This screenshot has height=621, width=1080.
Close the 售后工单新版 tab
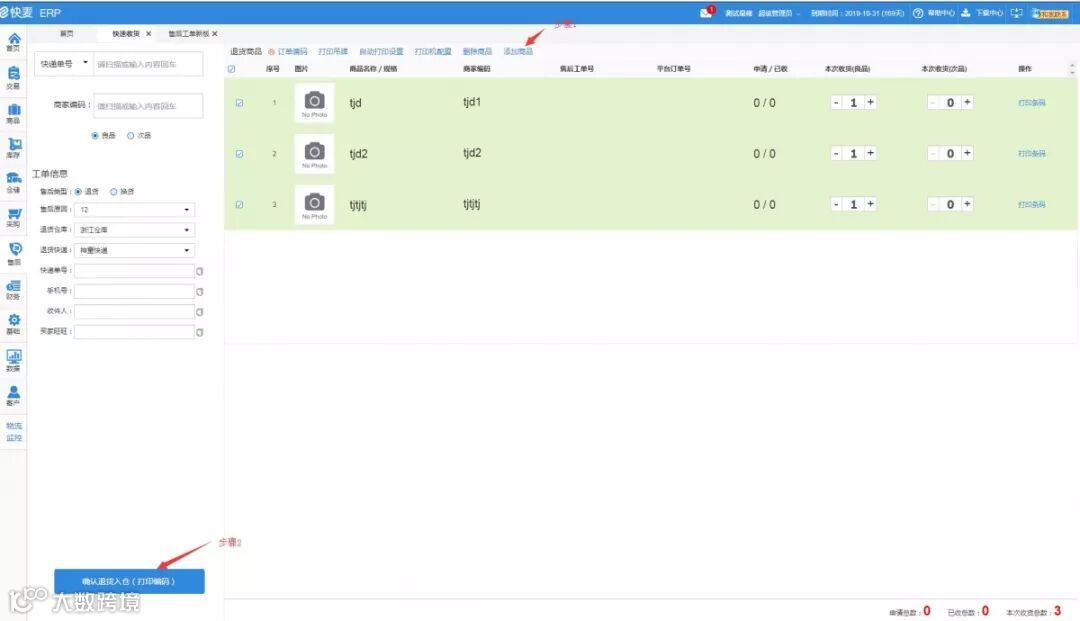click(x=215, y=34)
